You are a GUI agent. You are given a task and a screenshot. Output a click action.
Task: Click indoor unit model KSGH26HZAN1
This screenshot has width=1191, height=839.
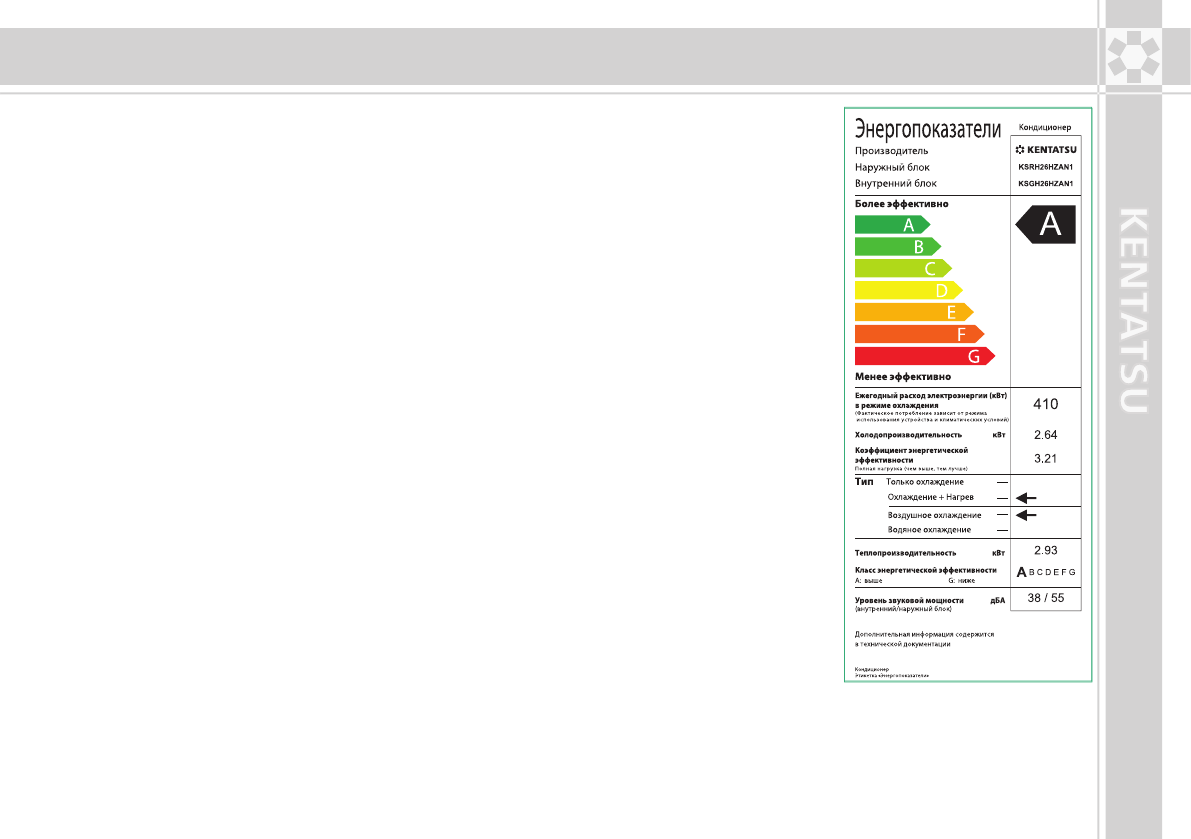coord(1045,184)
